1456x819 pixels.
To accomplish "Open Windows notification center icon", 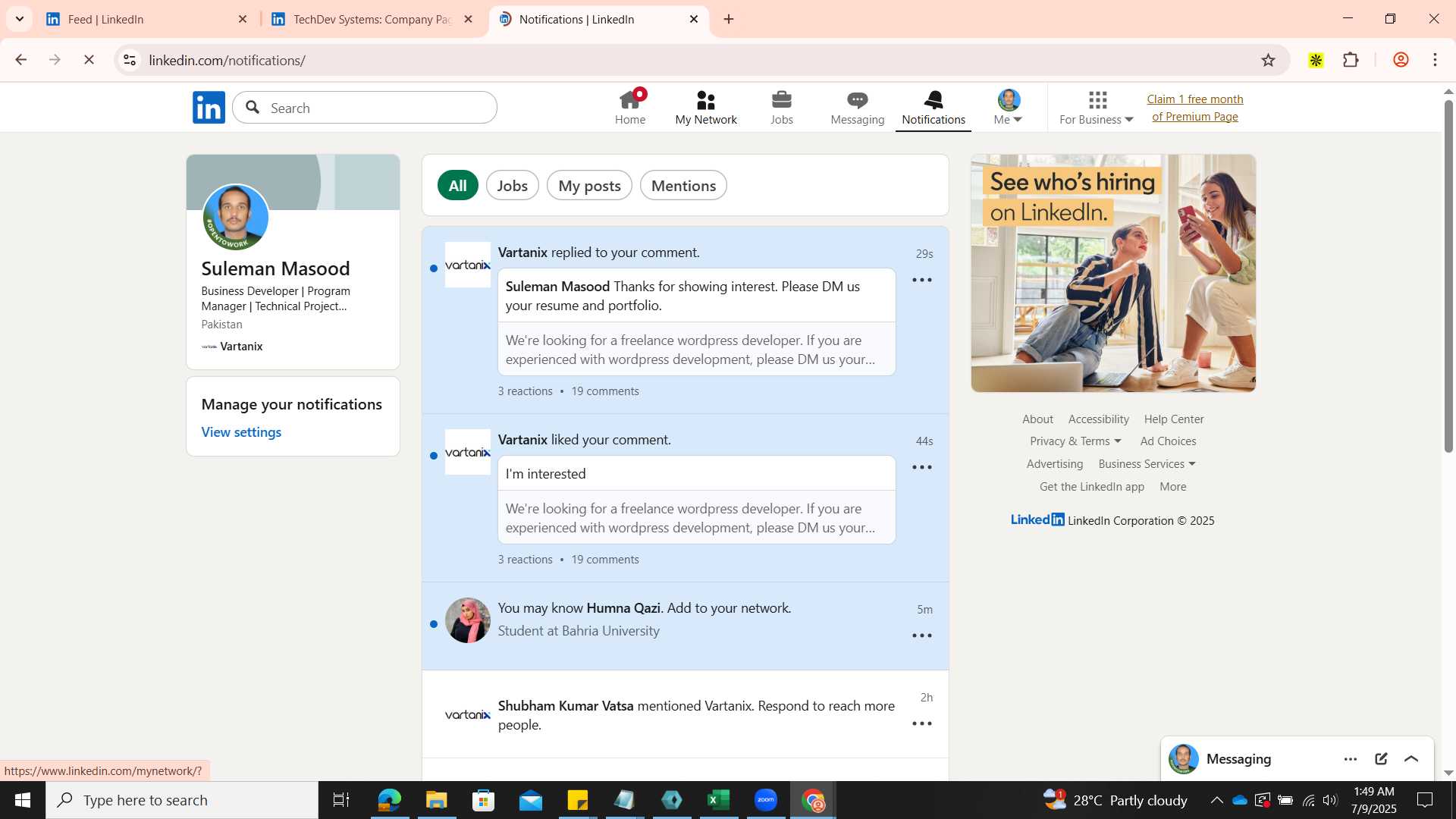I will point(1425,800).
